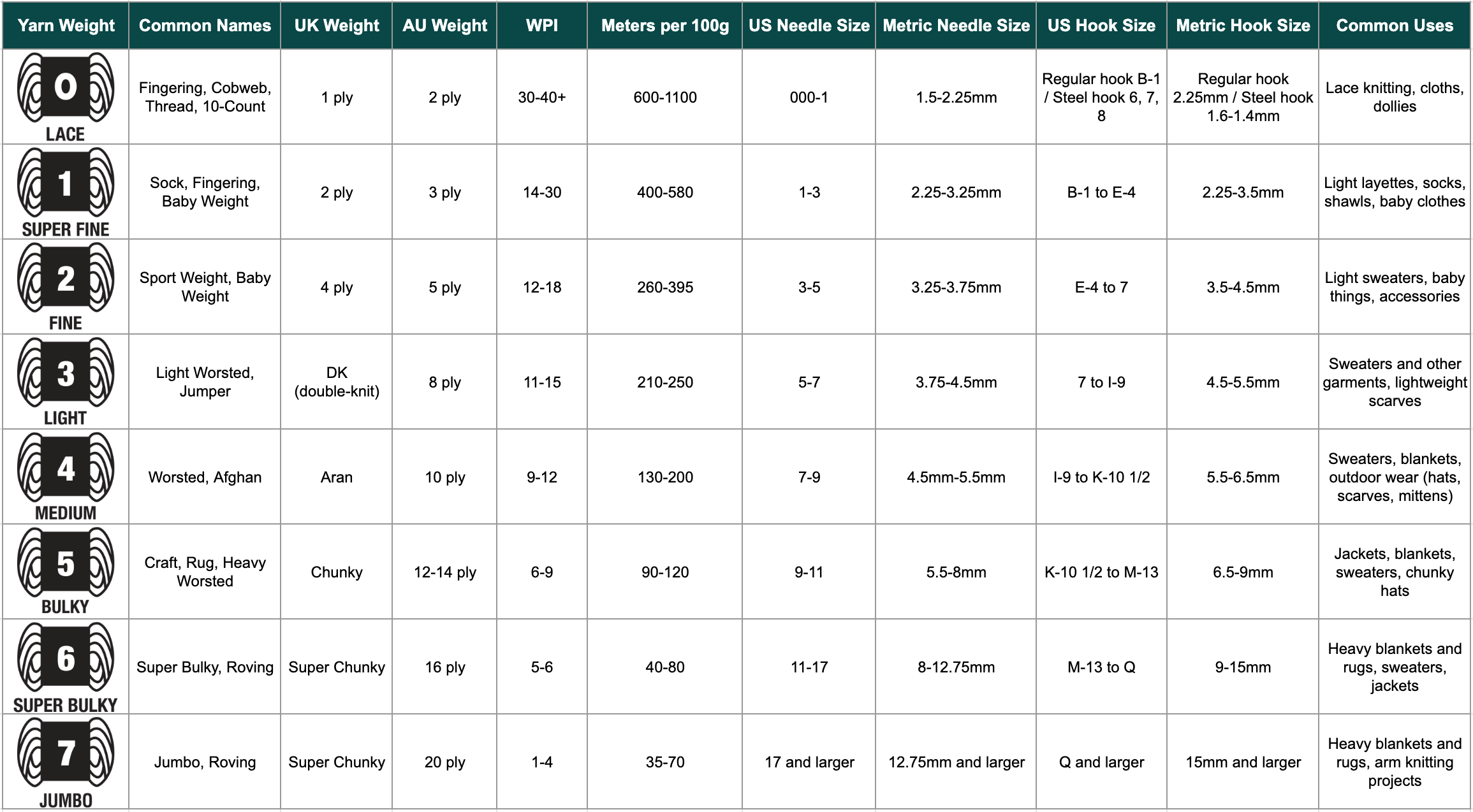Click the '8 ply' AU weight cell
Screen dimensions: 1473x812
coord(444,382)
